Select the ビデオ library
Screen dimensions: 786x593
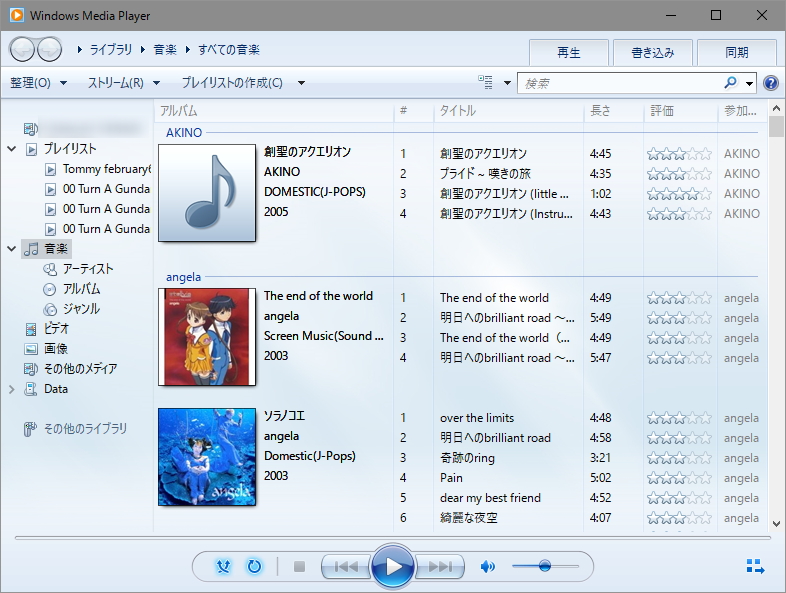pos(56,329)
